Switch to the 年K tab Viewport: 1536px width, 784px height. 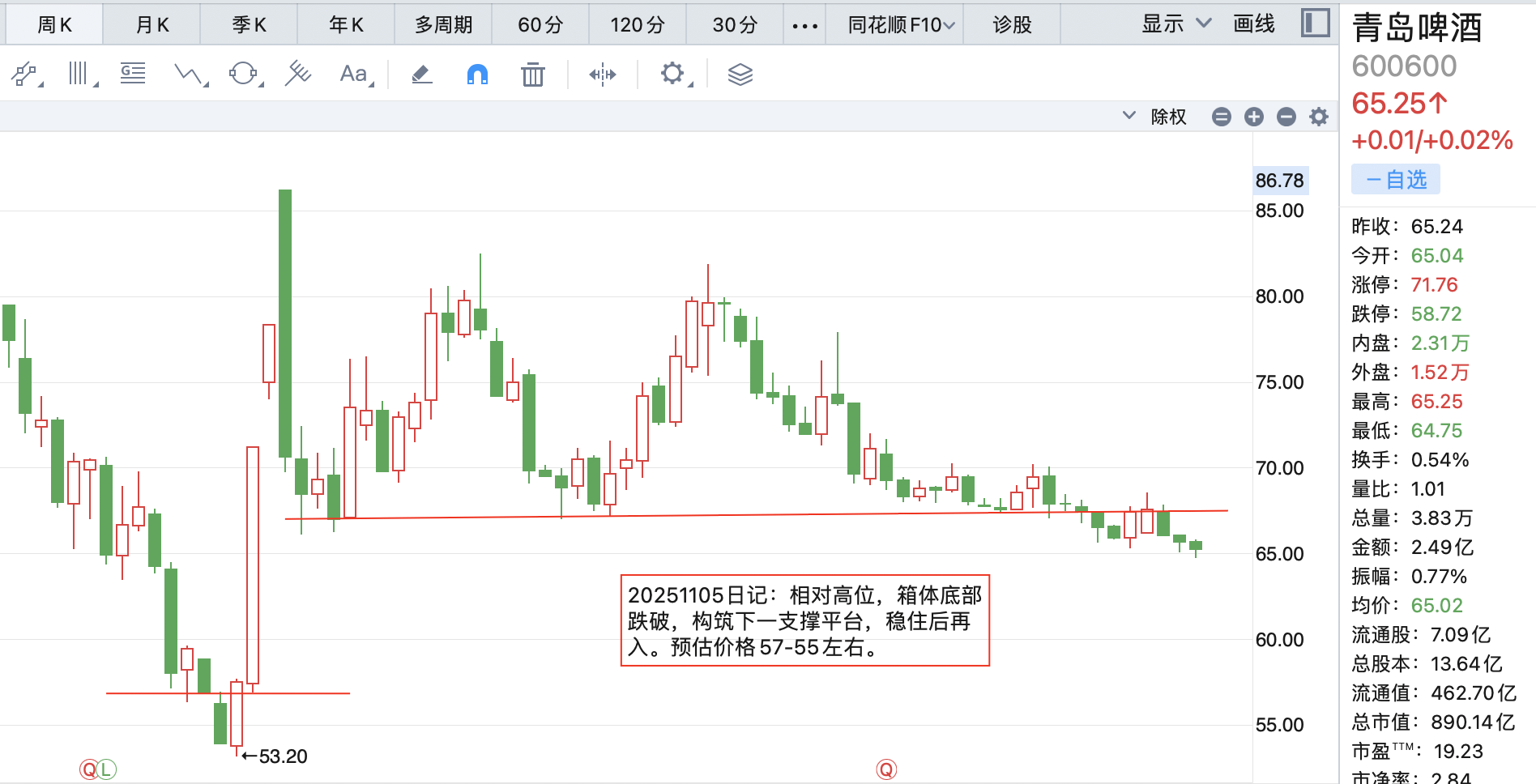tap(346, 25)
